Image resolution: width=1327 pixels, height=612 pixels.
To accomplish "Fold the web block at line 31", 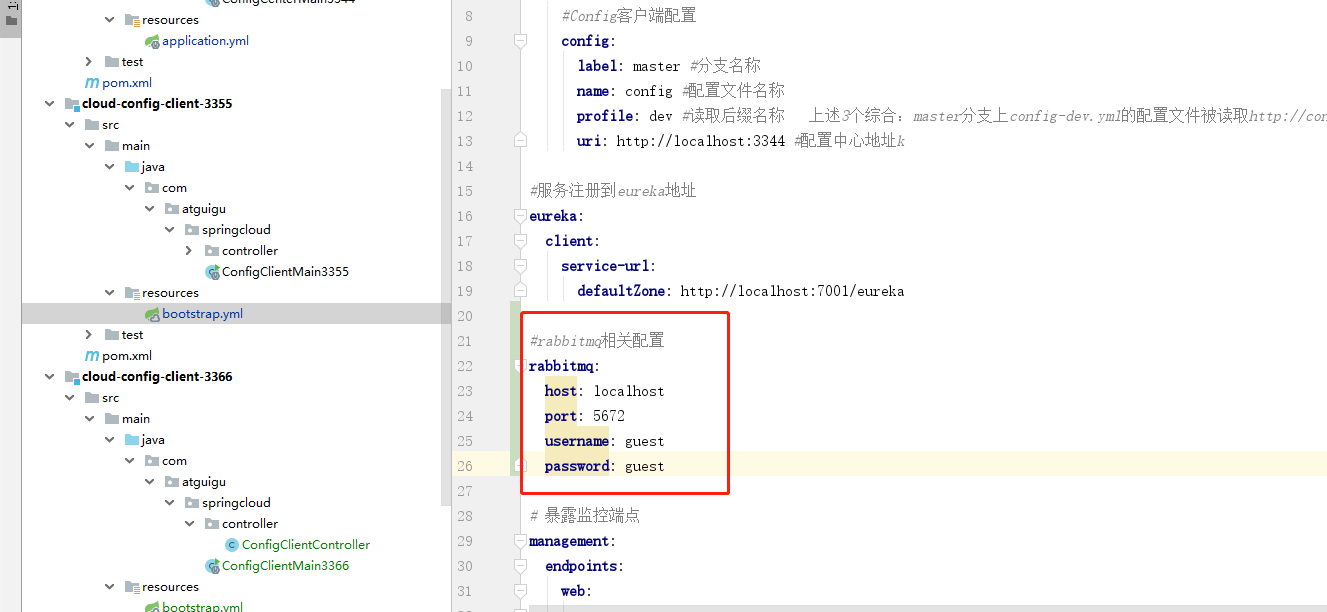I will click(x=519, y=591).
